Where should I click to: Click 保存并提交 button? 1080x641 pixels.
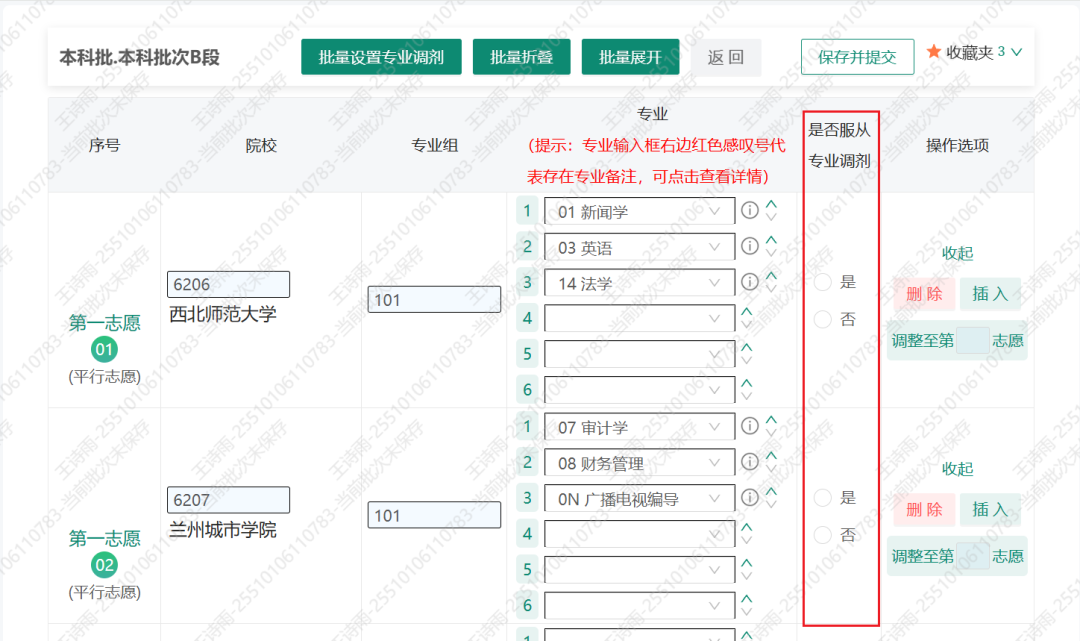coord(858,56)
